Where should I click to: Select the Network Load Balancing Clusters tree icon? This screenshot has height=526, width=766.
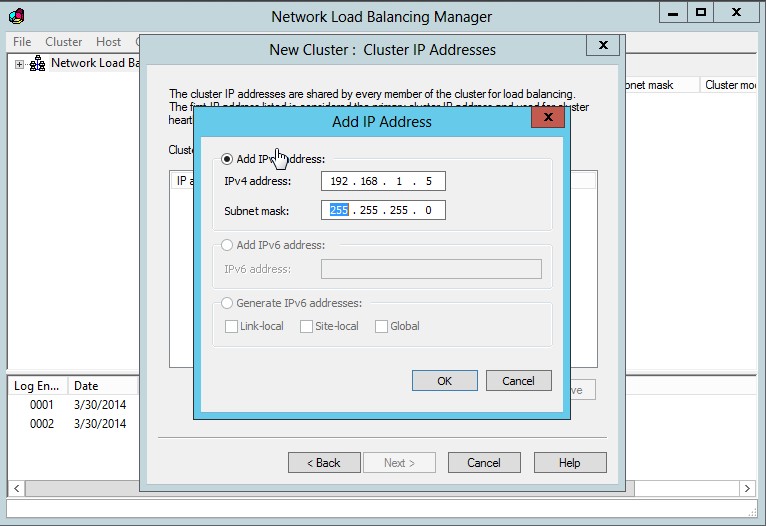37,64
